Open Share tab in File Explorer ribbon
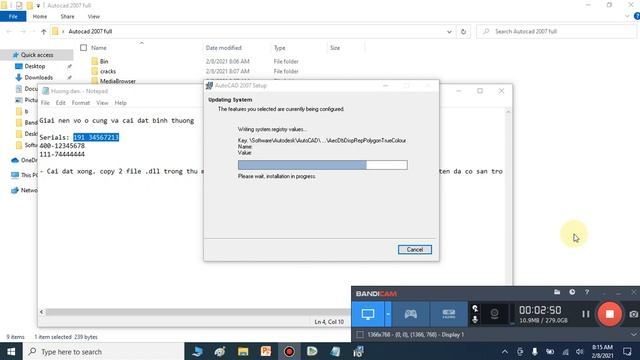Viewport: 640px width, 360px height. pyautogui.click(x=67, y=16)
